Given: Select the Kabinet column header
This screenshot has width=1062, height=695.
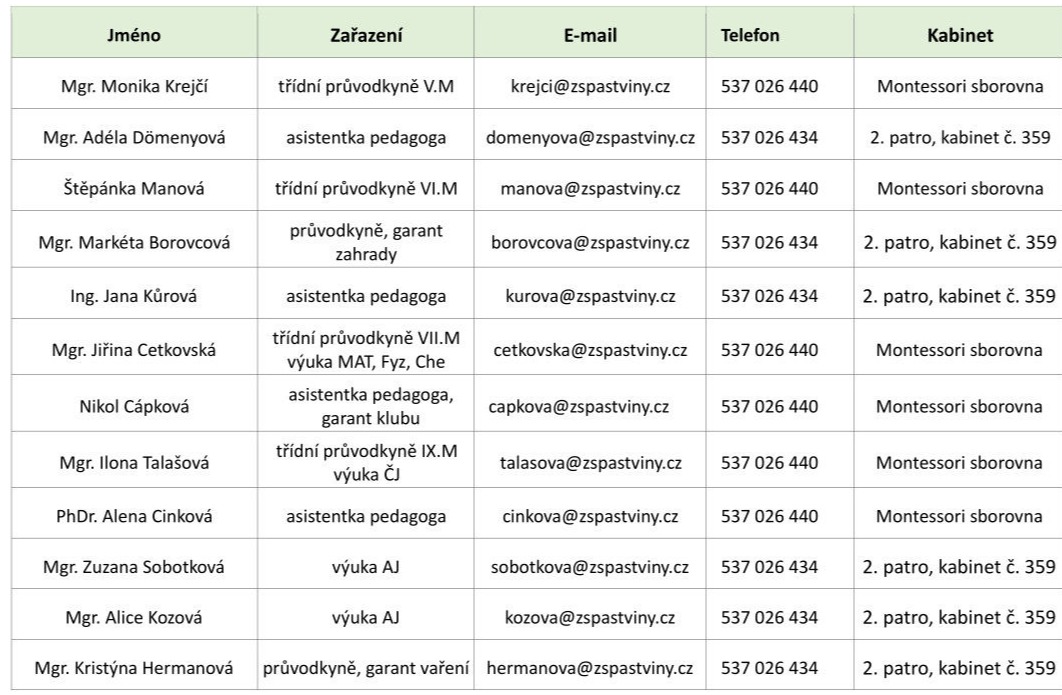Looking at the screenshot, I should tap(960, 35).
